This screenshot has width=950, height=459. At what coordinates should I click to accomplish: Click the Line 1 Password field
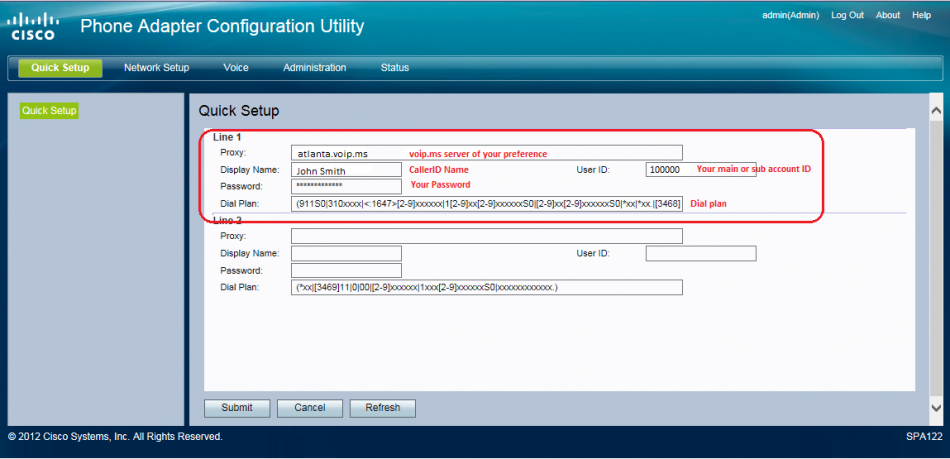(347, 186)
